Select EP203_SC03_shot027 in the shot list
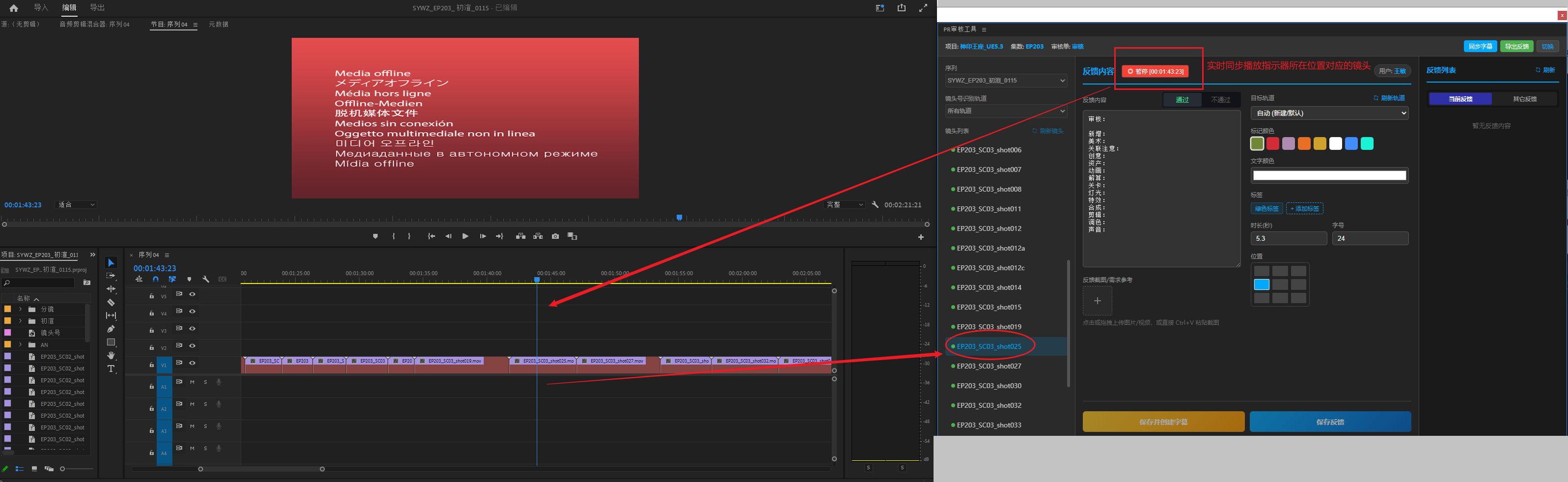This screenshot has width=1568, height=482. coord(989,366)
